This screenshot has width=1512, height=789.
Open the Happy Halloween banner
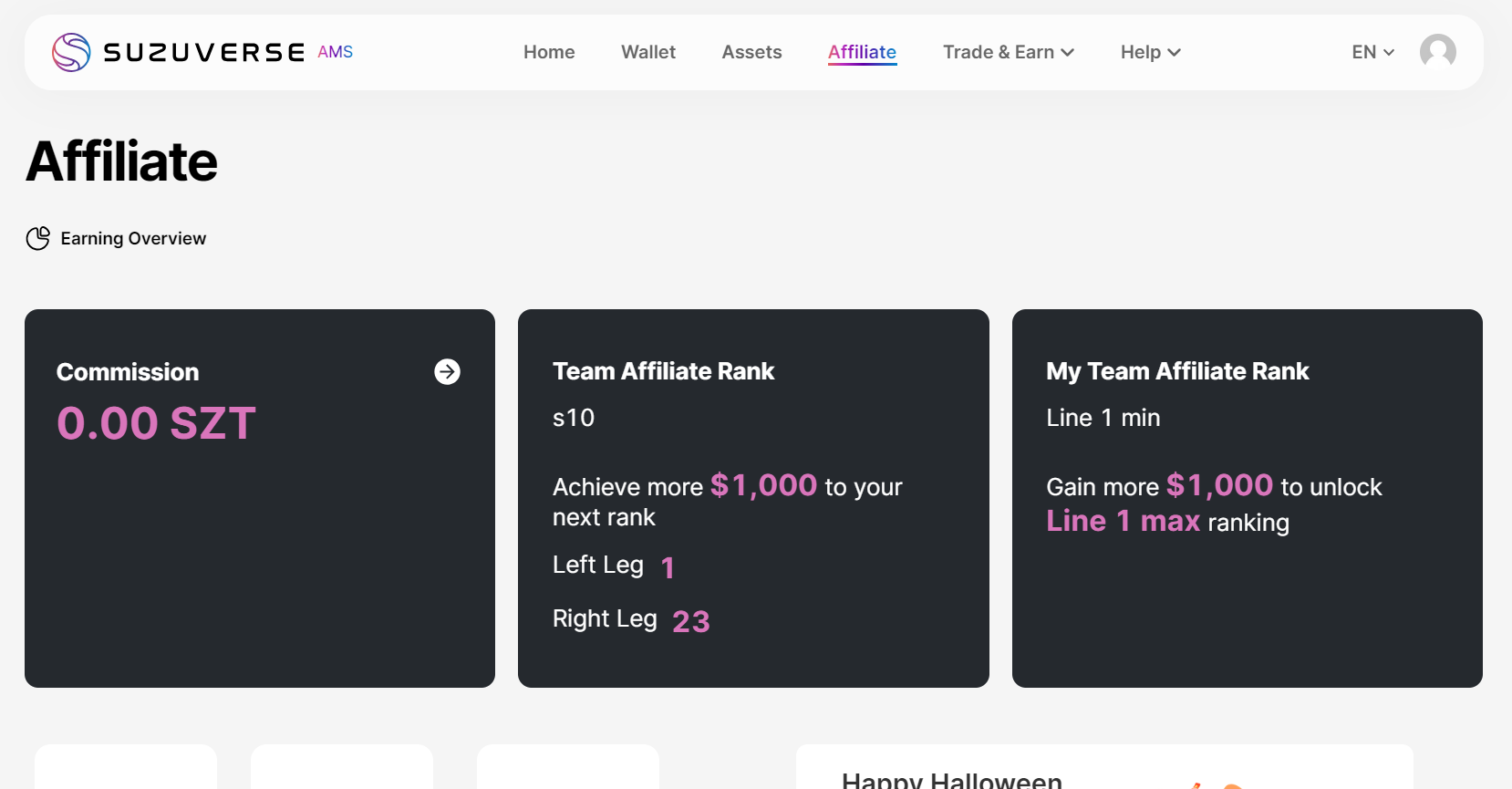(x=951, y=778)
